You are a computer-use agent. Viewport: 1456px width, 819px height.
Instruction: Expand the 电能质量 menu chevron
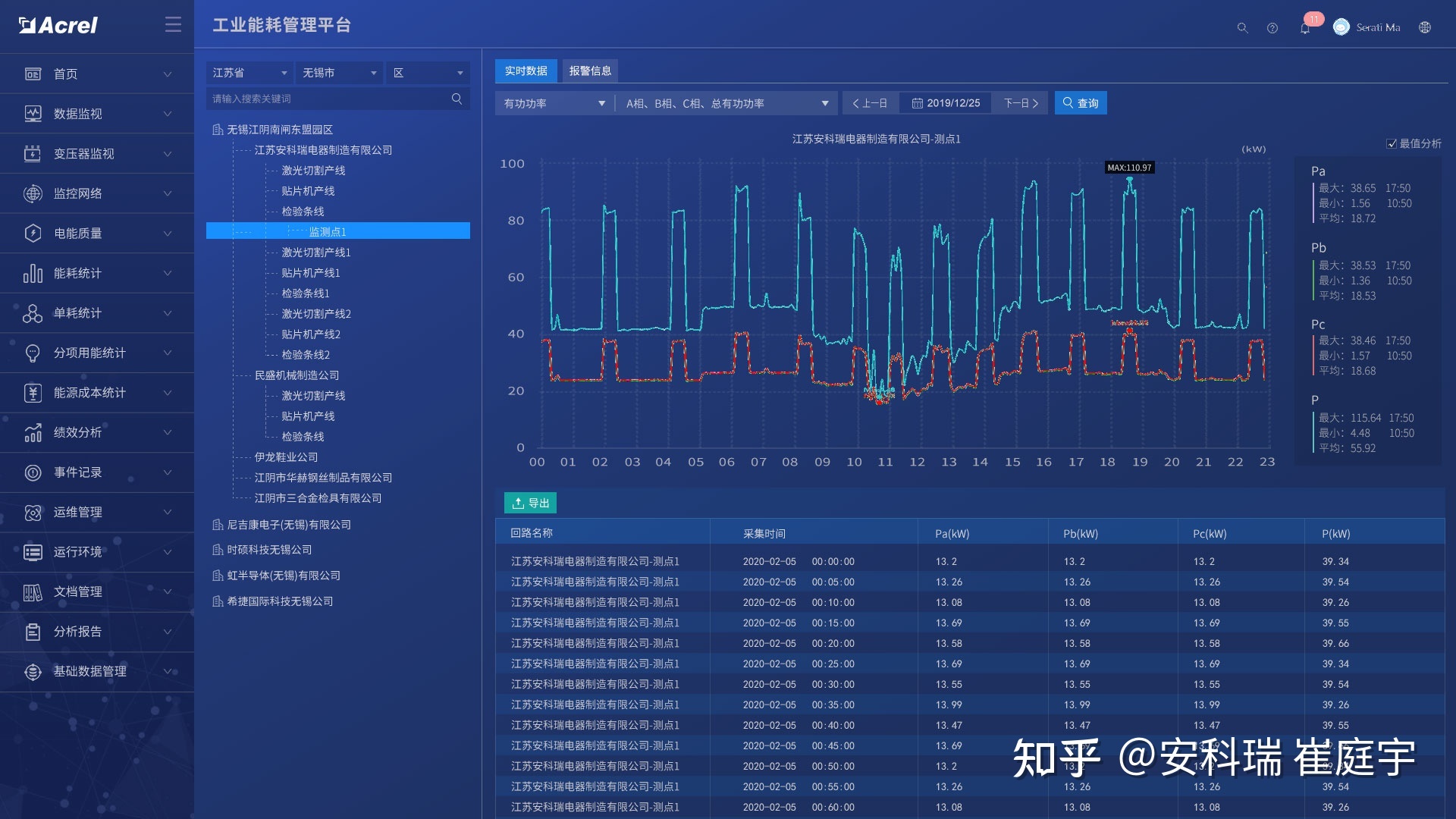[x=168, y=234]
